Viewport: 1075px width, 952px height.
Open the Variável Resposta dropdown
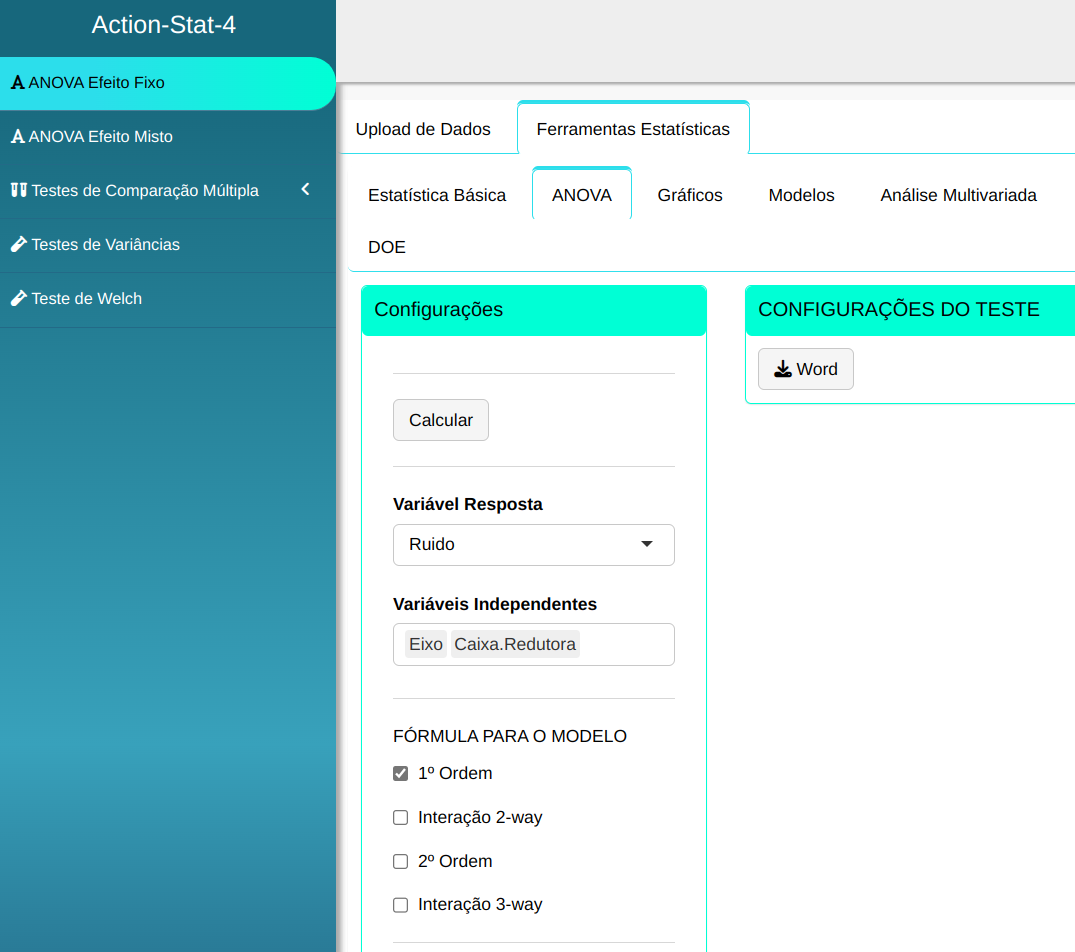[x=533, y=544]
